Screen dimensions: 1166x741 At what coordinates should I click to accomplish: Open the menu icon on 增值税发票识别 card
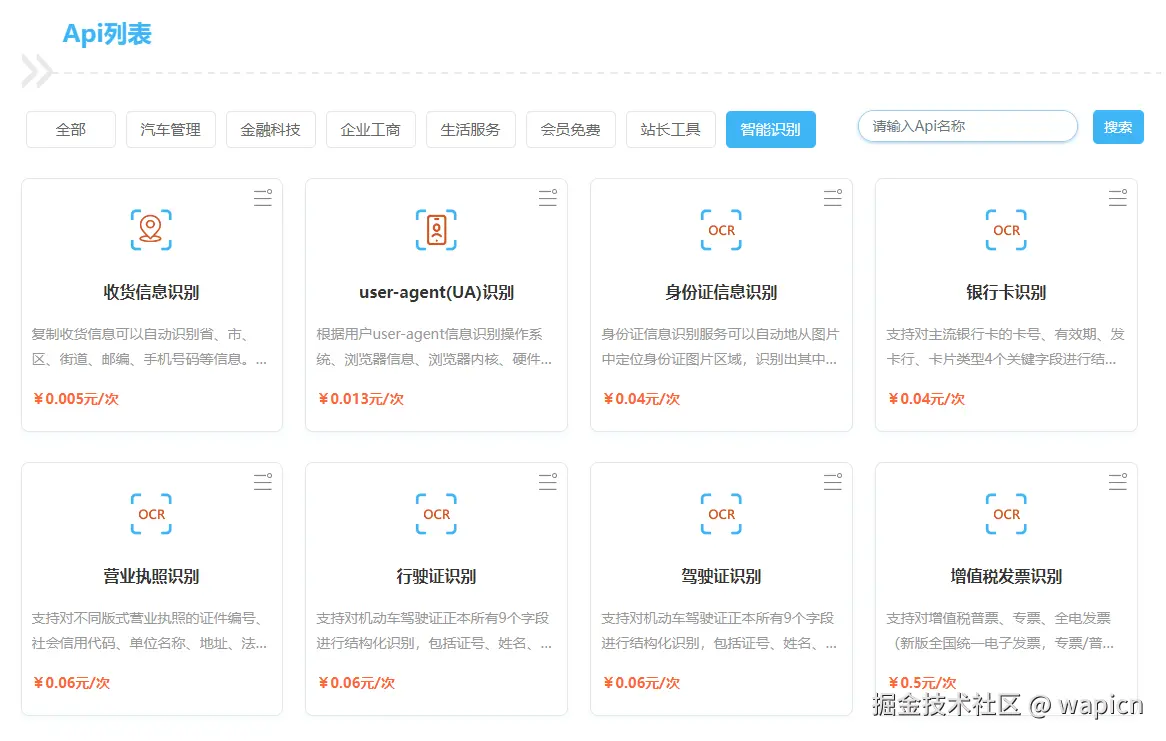tap(1118, 482)
